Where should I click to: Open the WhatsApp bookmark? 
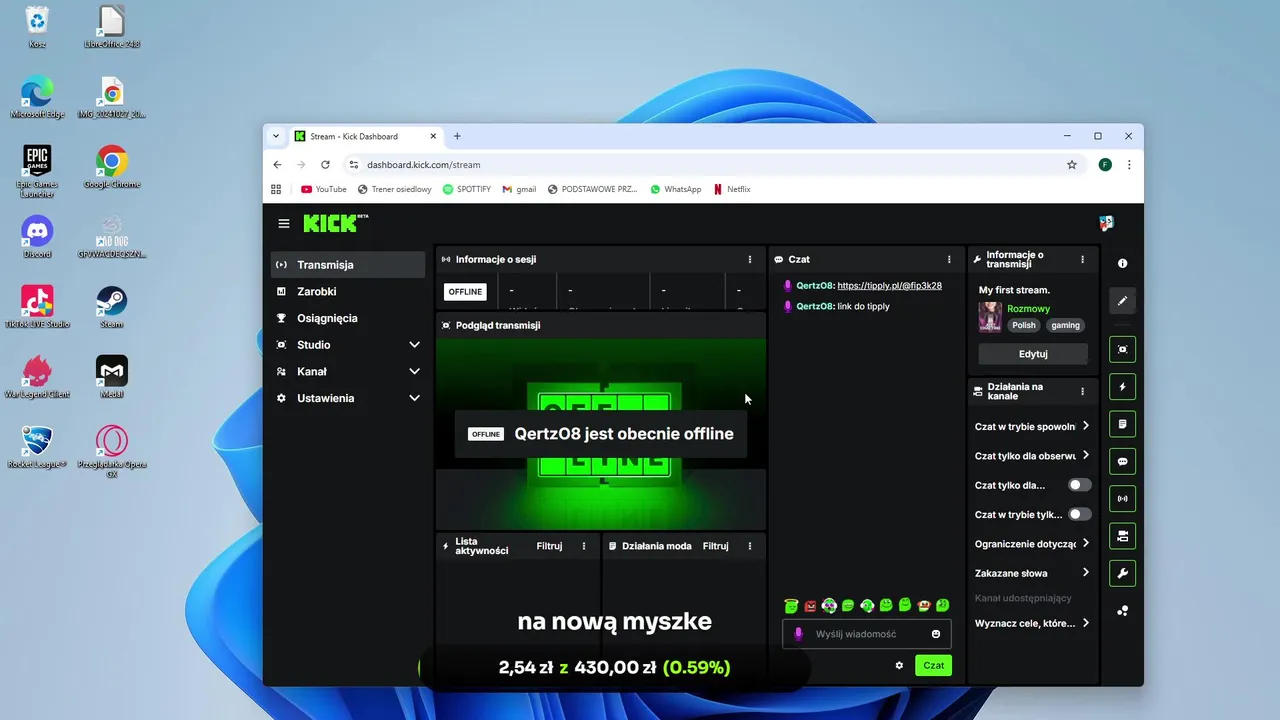676,189
